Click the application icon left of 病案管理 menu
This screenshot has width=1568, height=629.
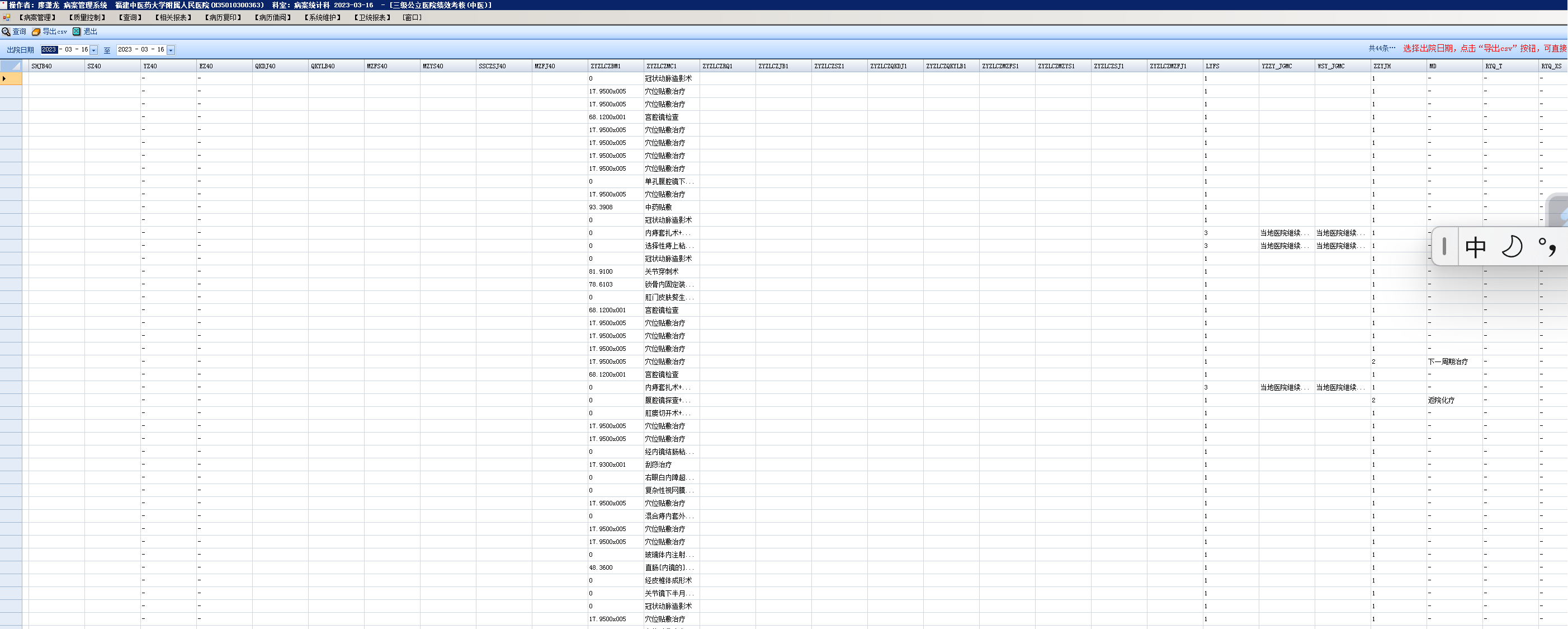pyautogui.click(x=7, y=18)
